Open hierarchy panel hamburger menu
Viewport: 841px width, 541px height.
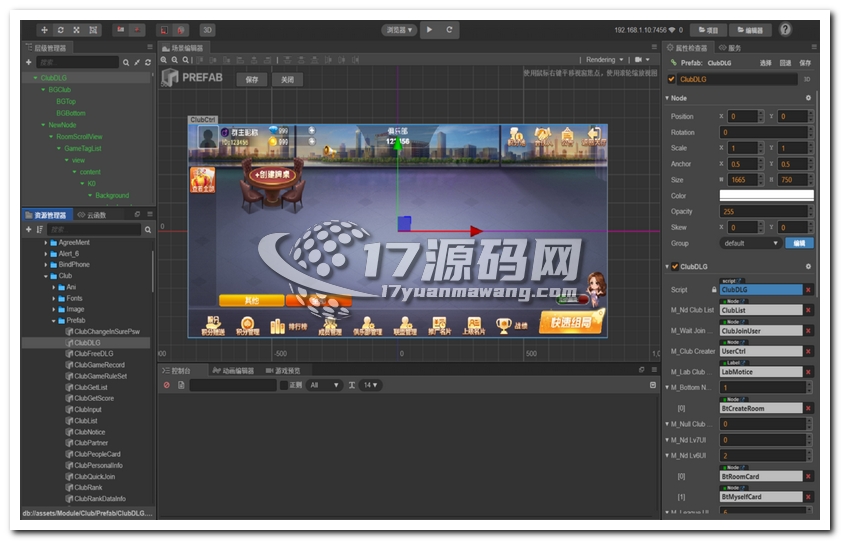click(150, 48)
